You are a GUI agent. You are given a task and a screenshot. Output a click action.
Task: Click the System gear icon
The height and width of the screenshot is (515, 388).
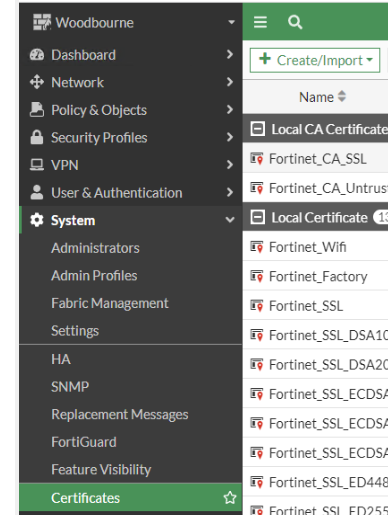(37, 220)
